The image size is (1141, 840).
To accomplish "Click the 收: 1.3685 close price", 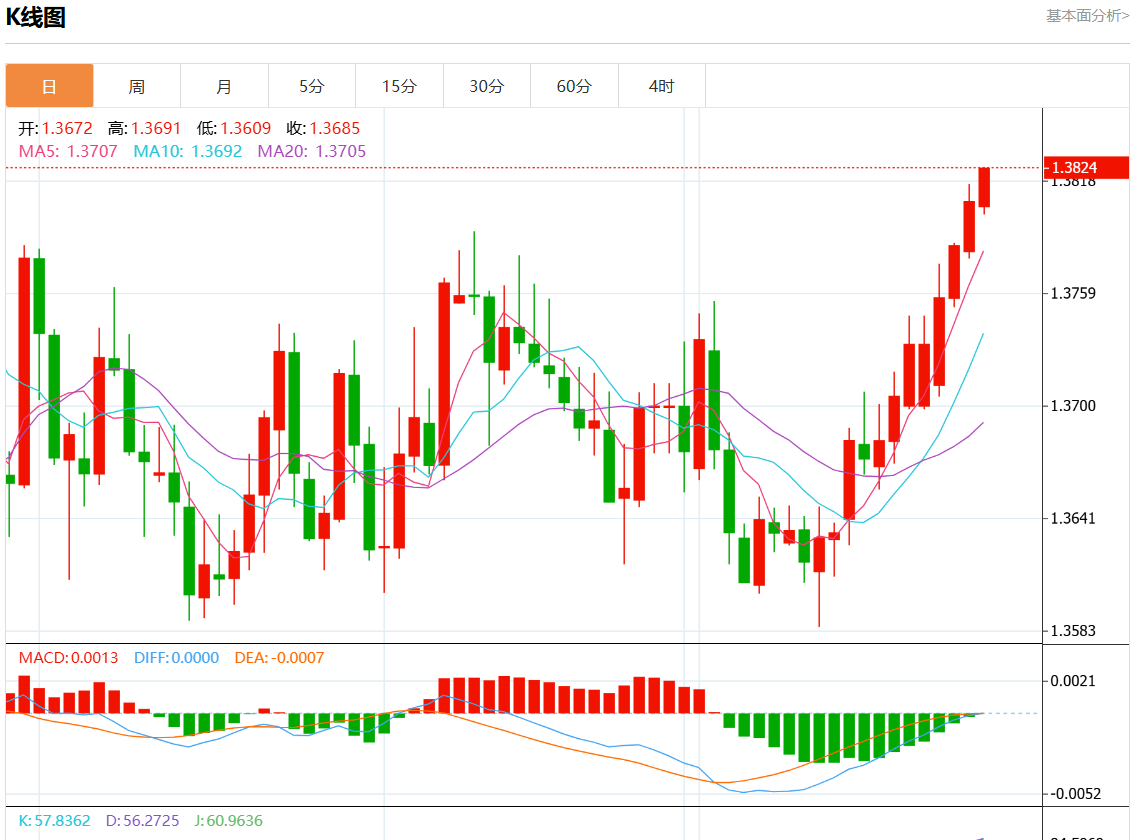I will point(323,129).
